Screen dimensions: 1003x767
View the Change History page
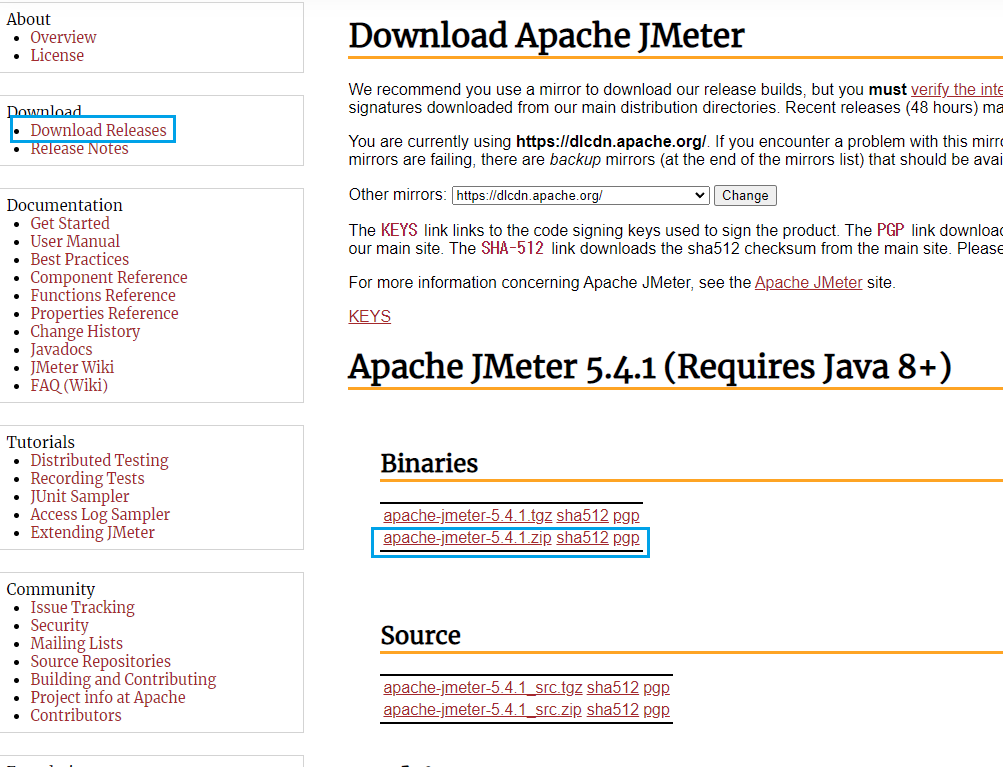pos(85,331)
